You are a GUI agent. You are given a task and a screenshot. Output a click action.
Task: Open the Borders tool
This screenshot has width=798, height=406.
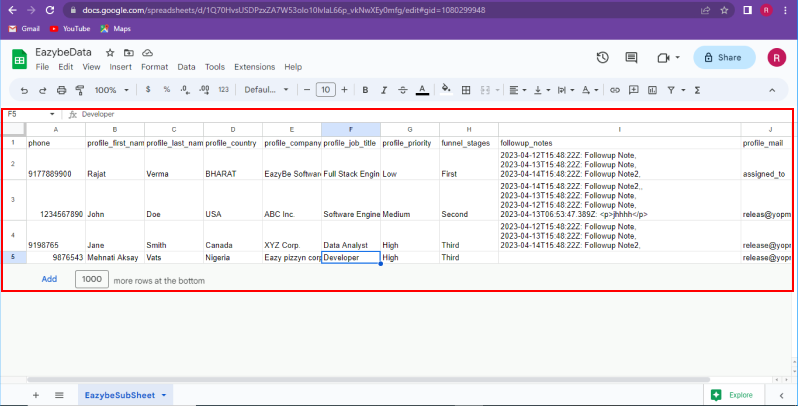coord(466,90)
